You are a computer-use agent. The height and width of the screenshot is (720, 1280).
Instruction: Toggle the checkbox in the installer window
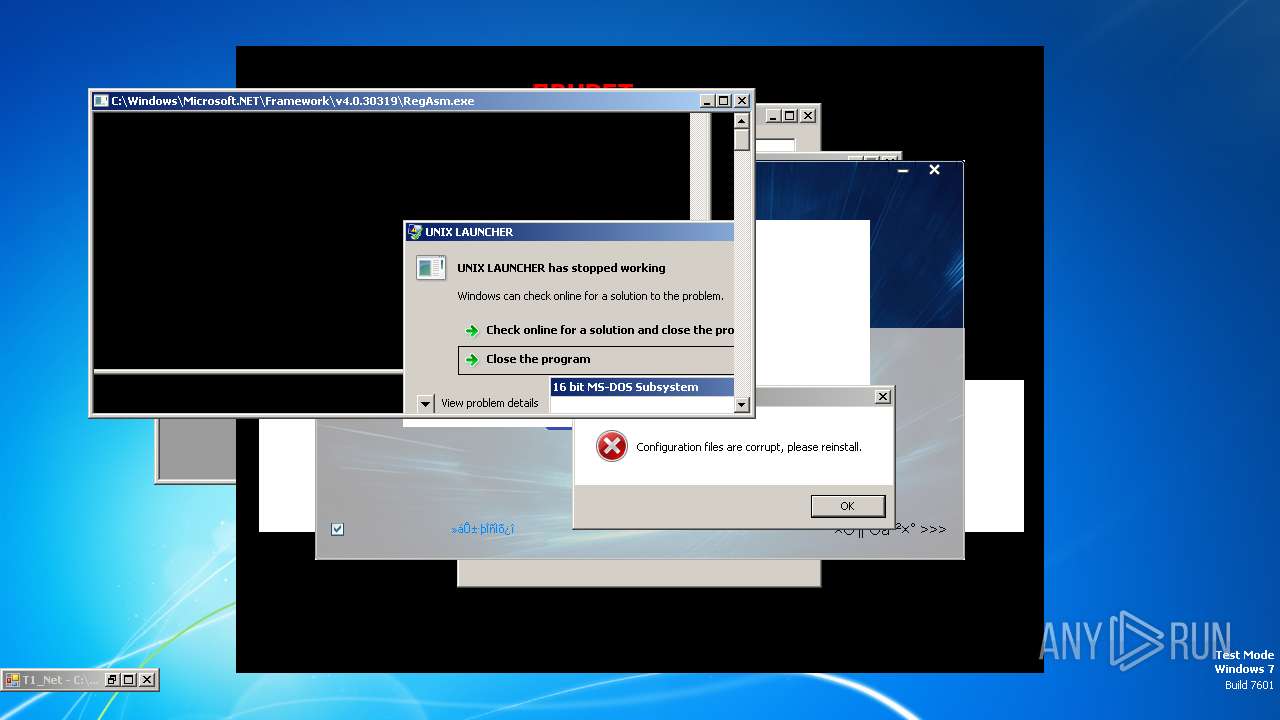point(337,529)
